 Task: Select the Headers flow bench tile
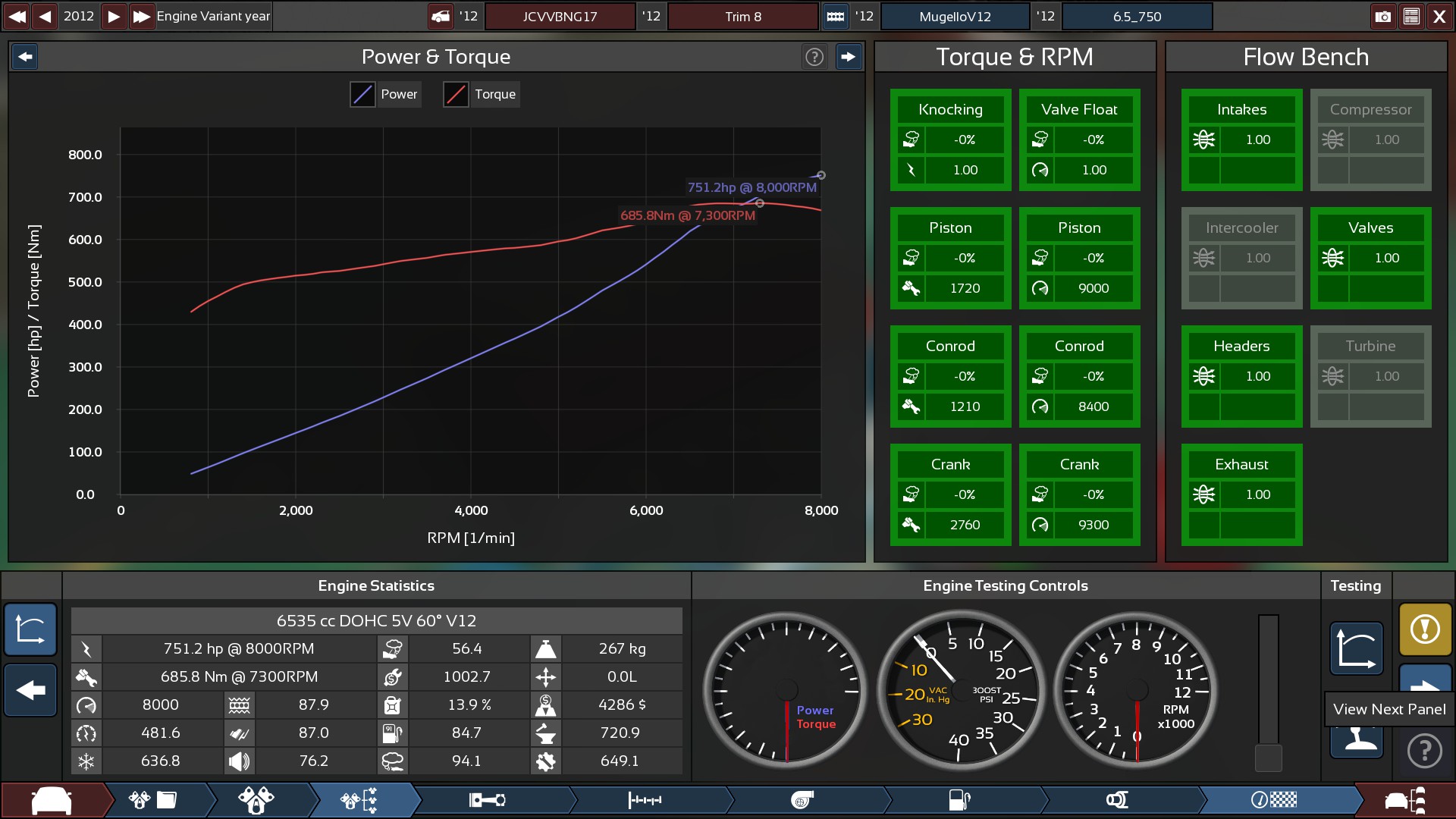tap(1241, 376)
